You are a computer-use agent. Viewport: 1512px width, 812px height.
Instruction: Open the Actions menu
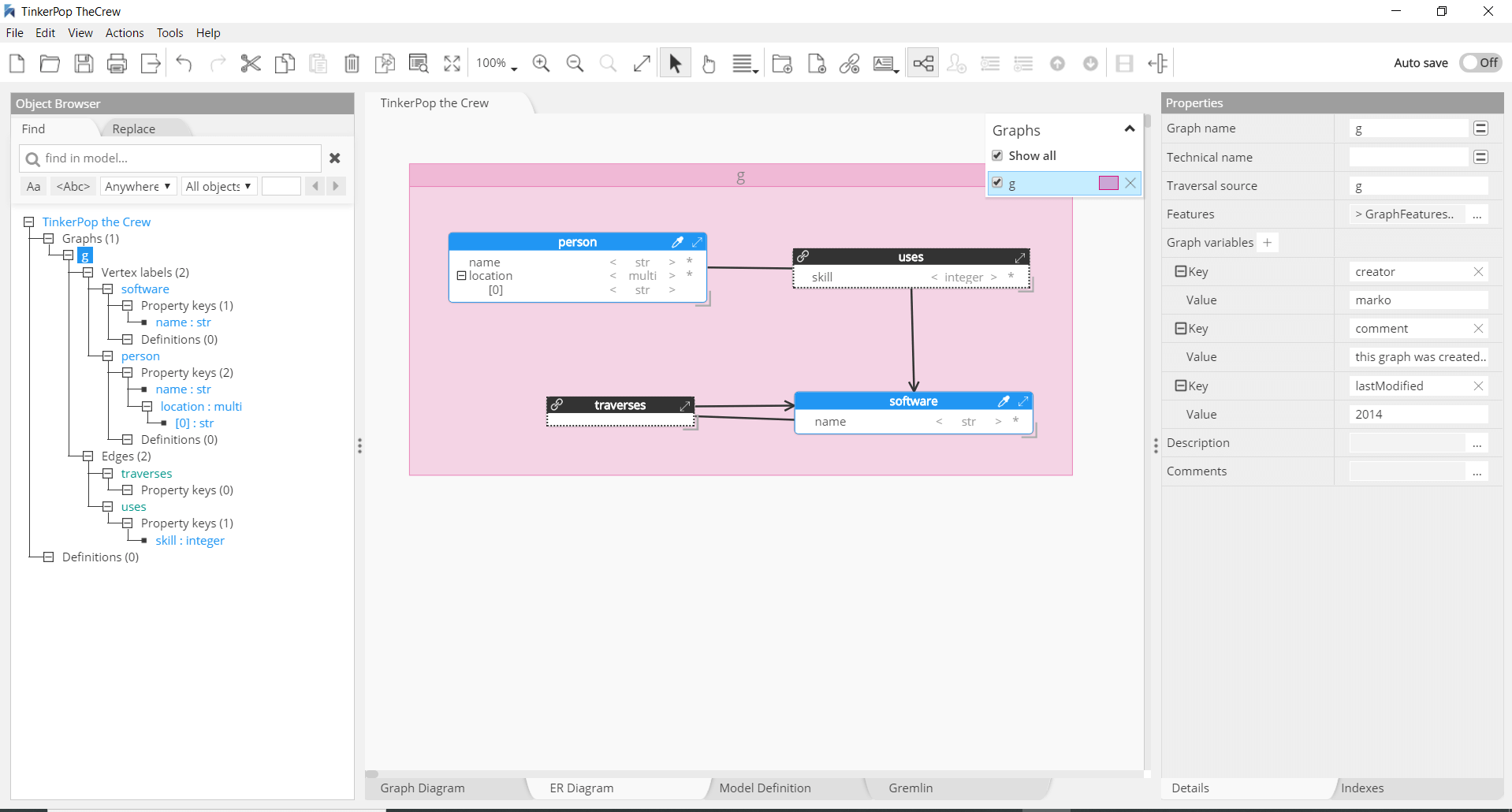pyautogui.click(x=125, y=32)
